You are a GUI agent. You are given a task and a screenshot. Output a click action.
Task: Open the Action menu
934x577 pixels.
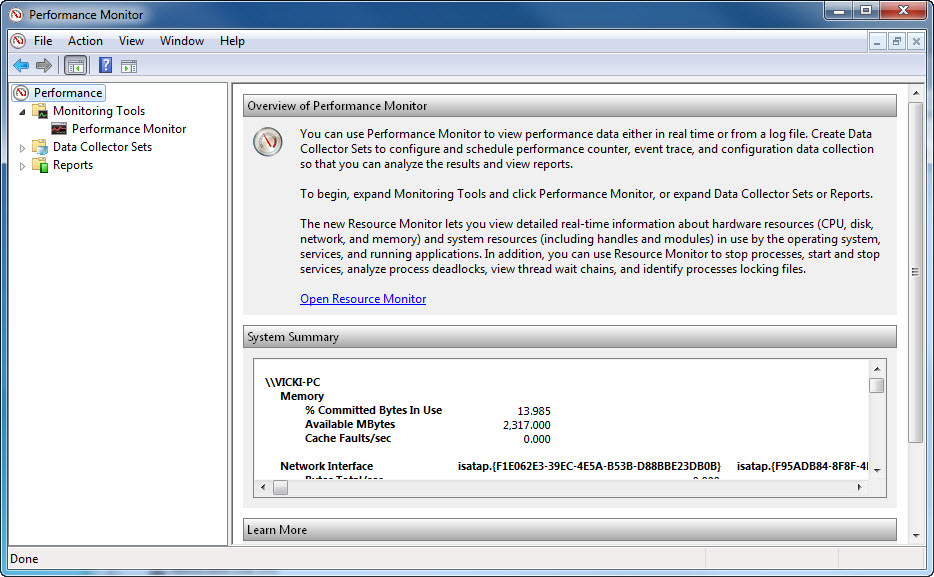click(x=85, y=40)
